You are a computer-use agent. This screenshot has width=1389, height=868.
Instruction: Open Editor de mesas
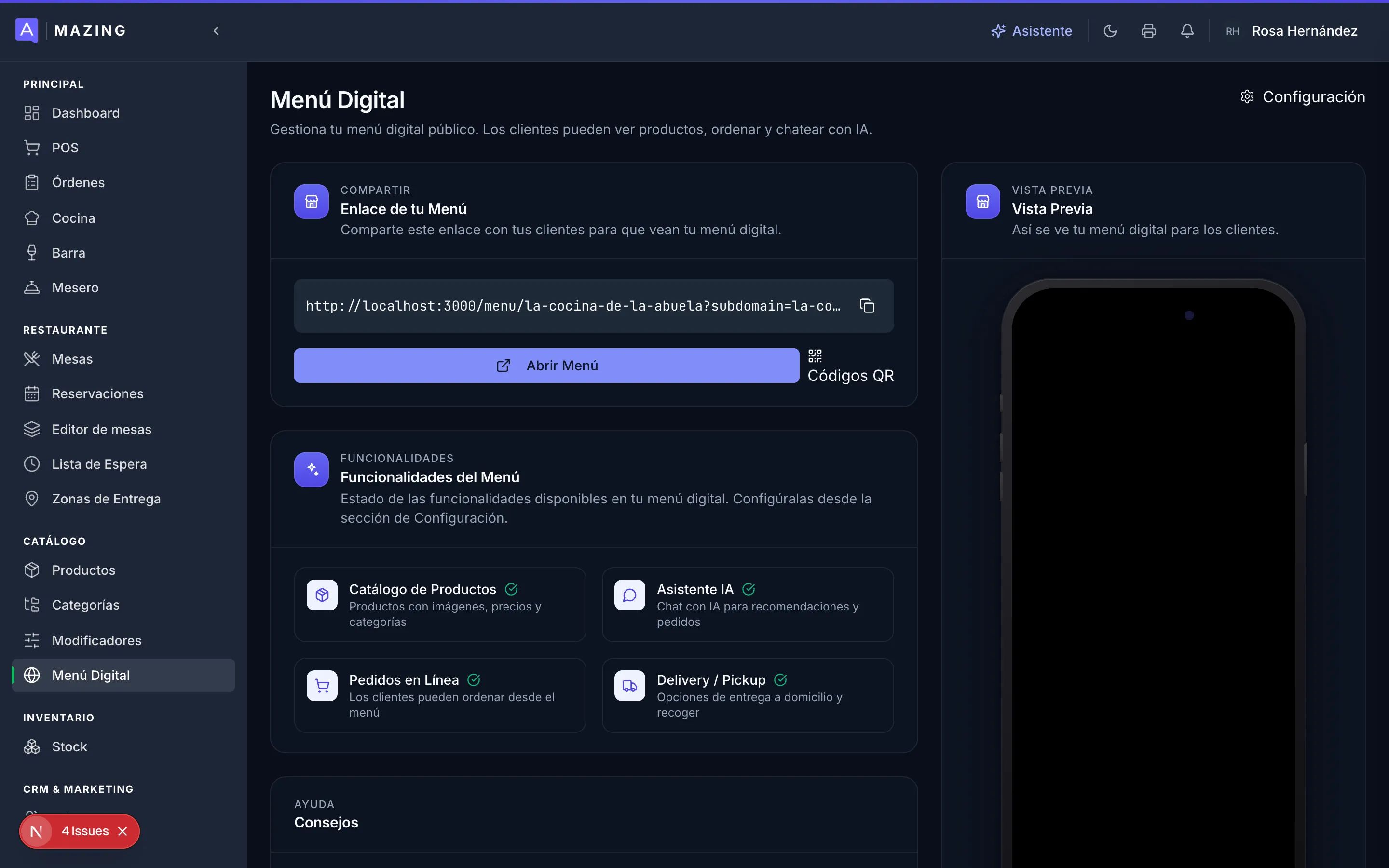click(123, 429)
